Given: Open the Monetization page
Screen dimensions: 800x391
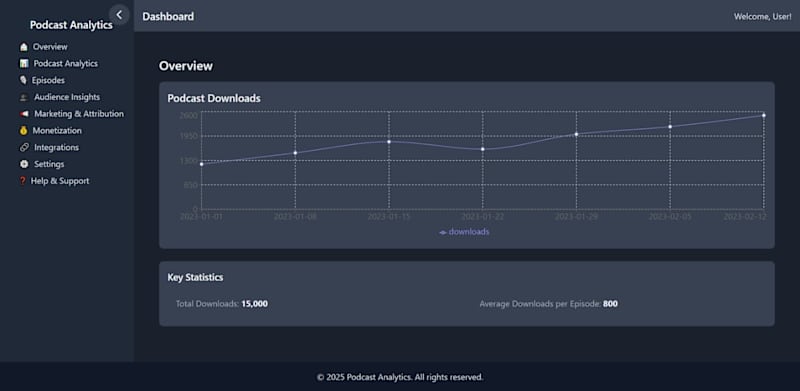Looking at the screenshot, I should tap(57, 131).
